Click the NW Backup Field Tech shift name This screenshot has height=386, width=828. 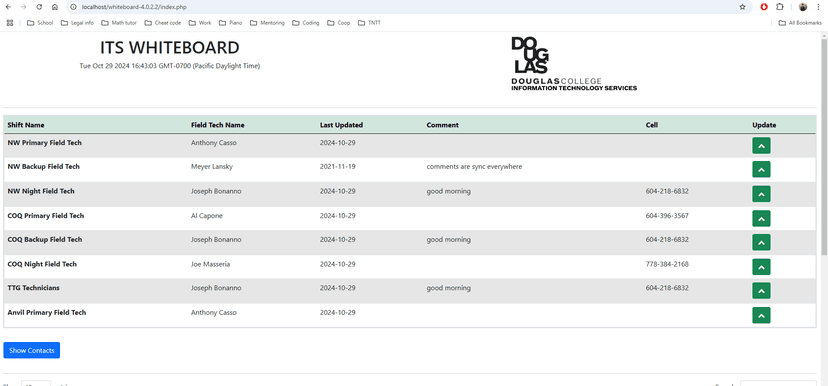43,167
